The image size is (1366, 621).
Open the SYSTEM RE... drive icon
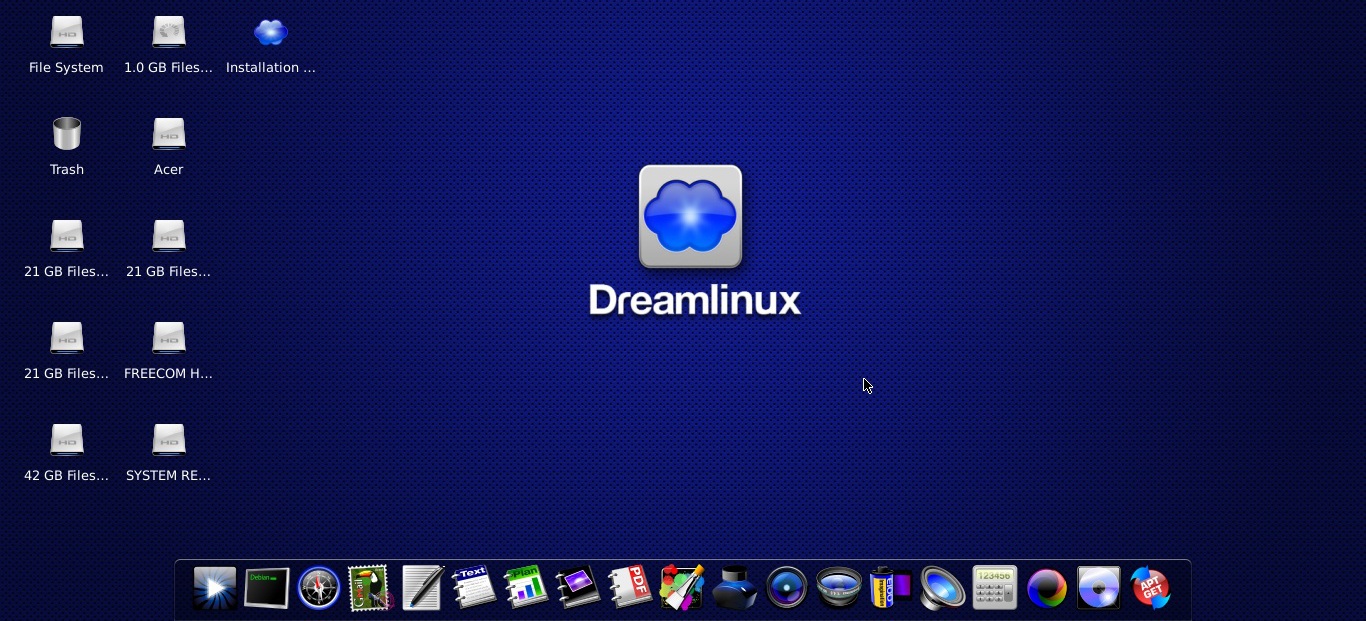point(169,440)
